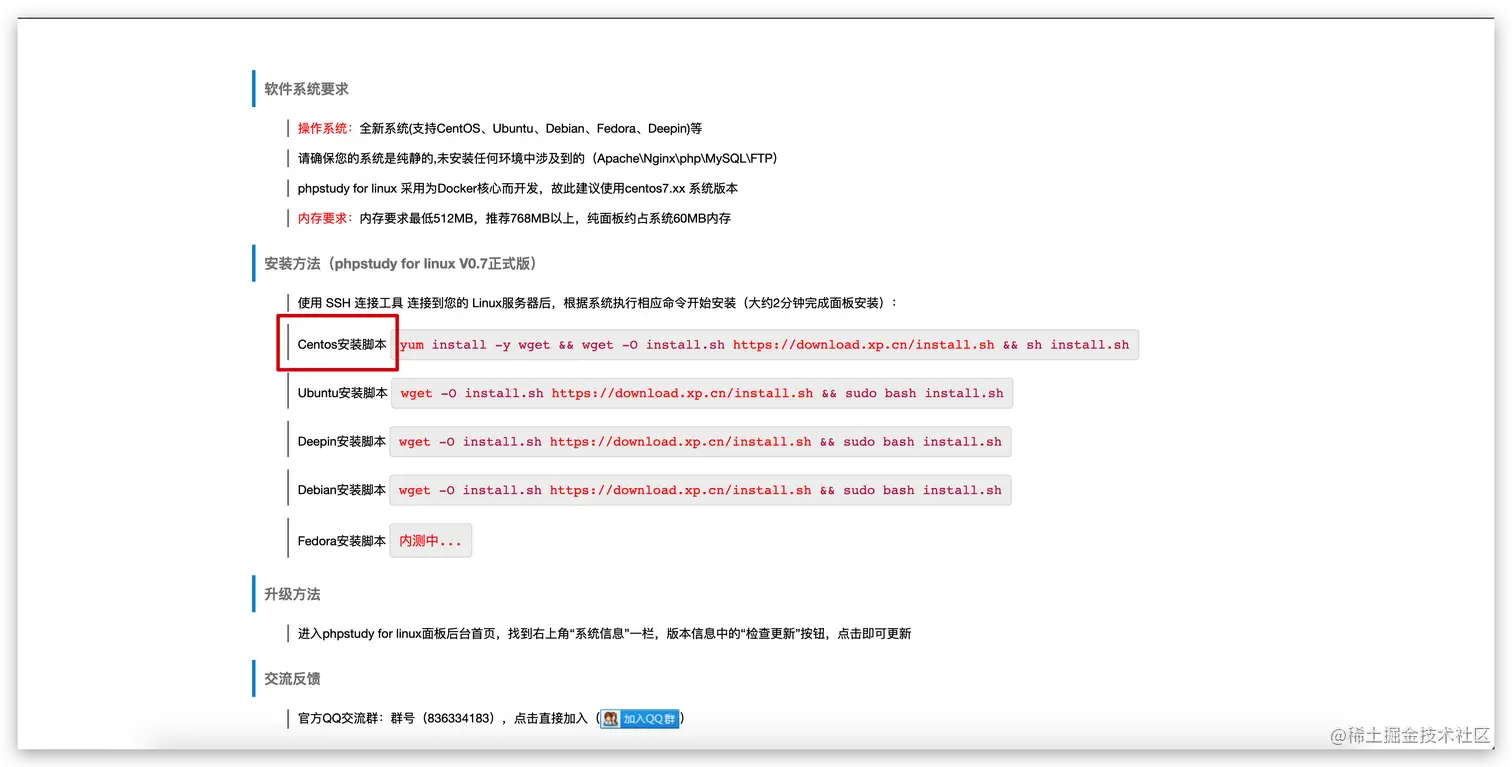Screen dimensions: 1512x767
Task: Click the line about Docker核心 and centos7.xx
Action: click(518, 188)
